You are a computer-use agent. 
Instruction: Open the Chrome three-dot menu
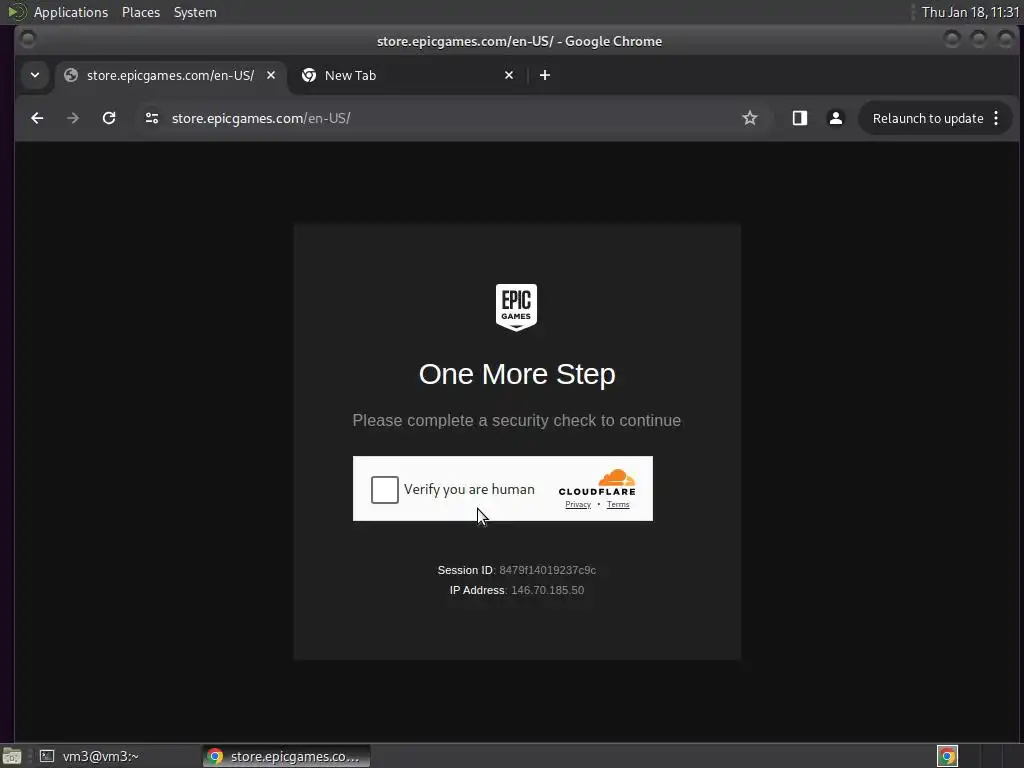996,118
